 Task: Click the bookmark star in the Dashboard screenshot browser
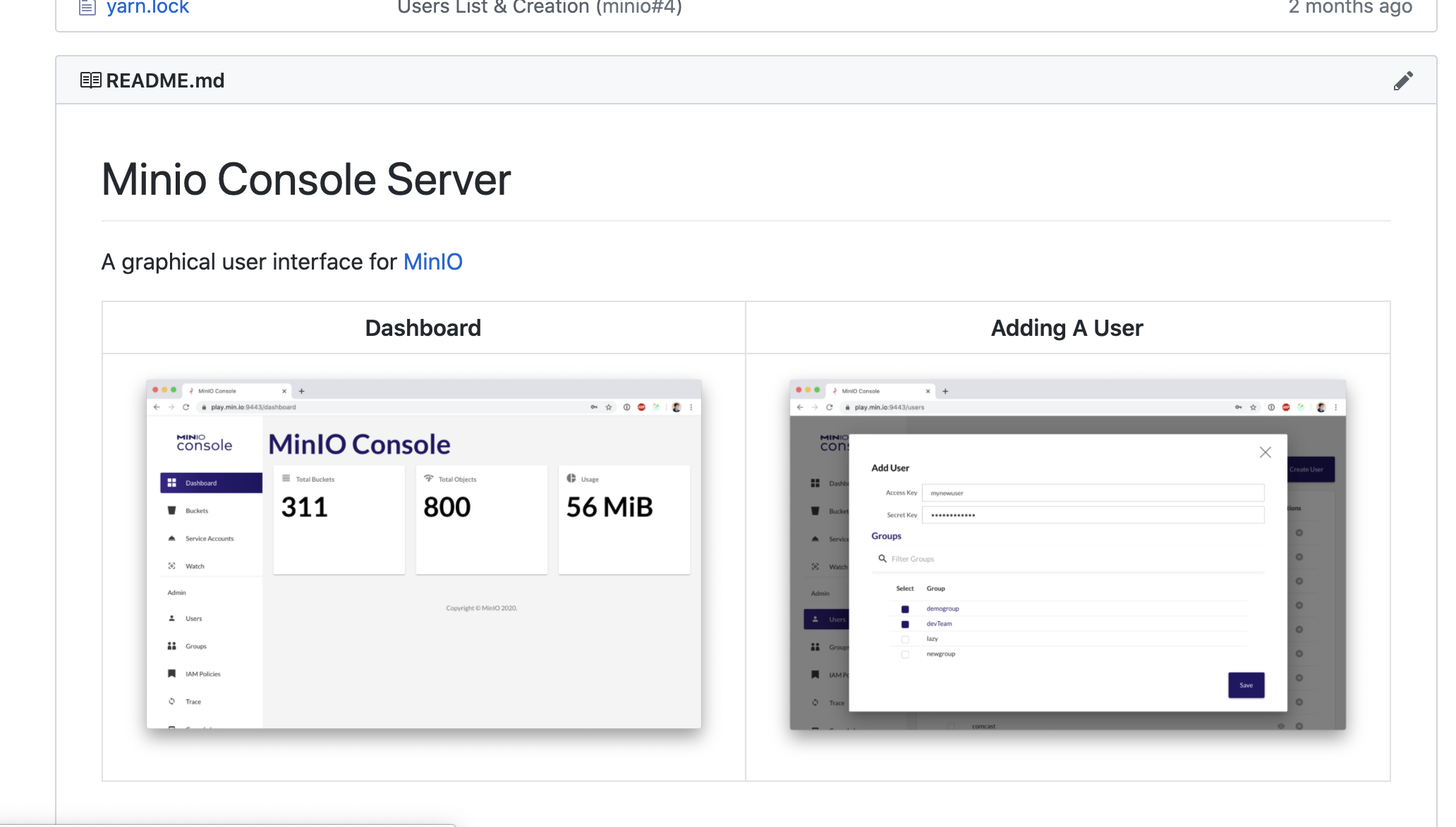[609, 407]
